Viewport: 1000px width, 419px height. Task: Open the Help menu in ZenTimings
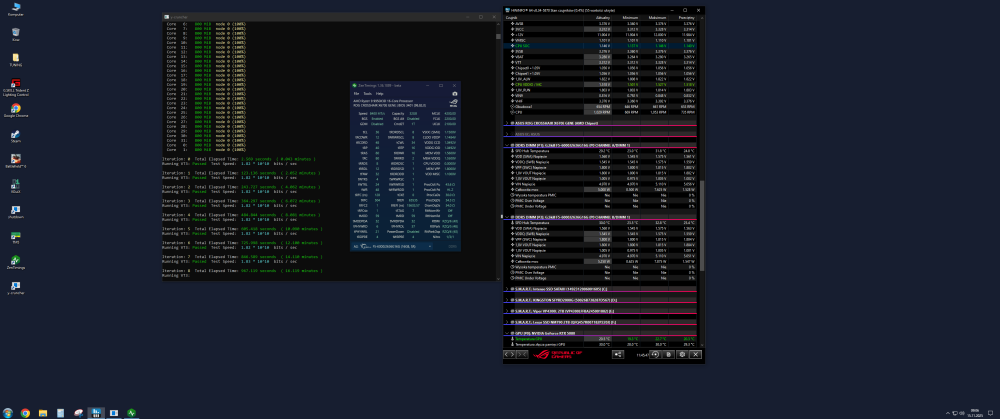coord(380,93)
